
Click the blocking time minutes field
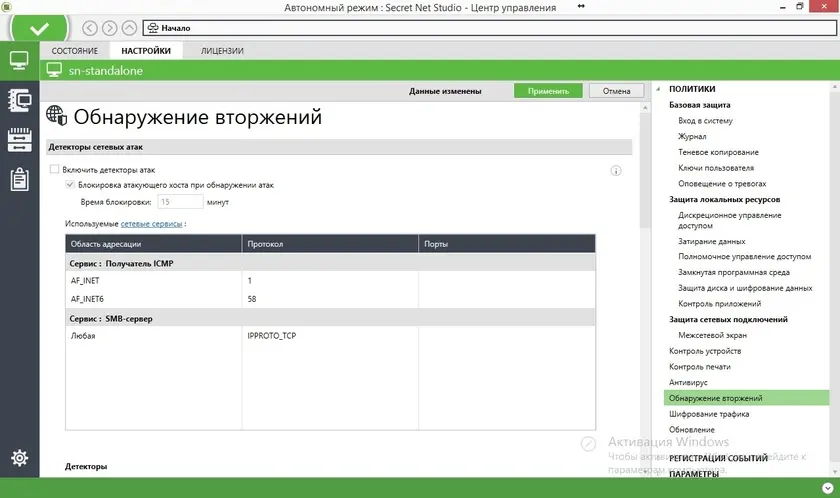point(180,202)
